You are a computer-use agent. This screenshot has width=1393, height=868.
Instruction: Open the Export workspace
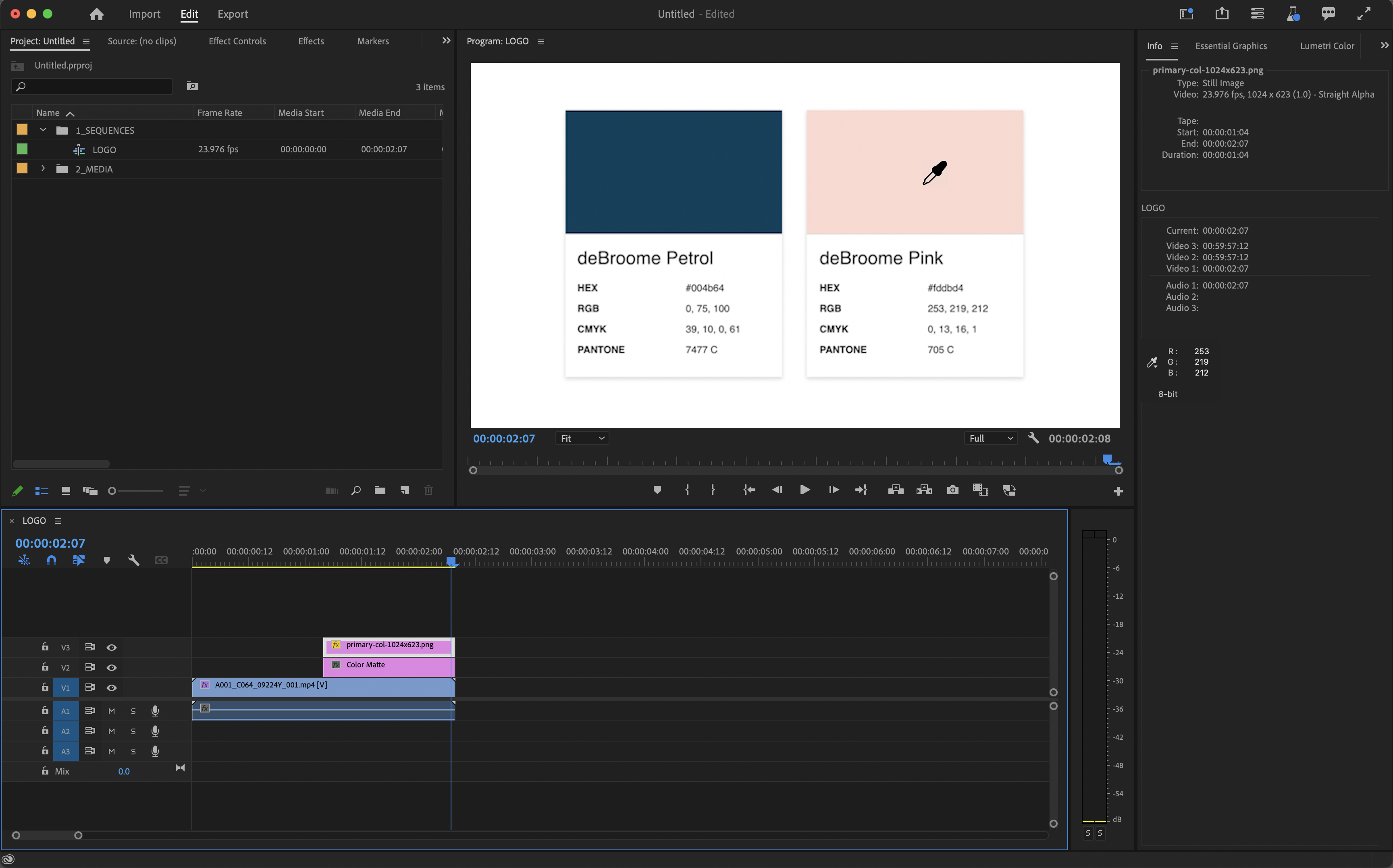click(233, 14)
